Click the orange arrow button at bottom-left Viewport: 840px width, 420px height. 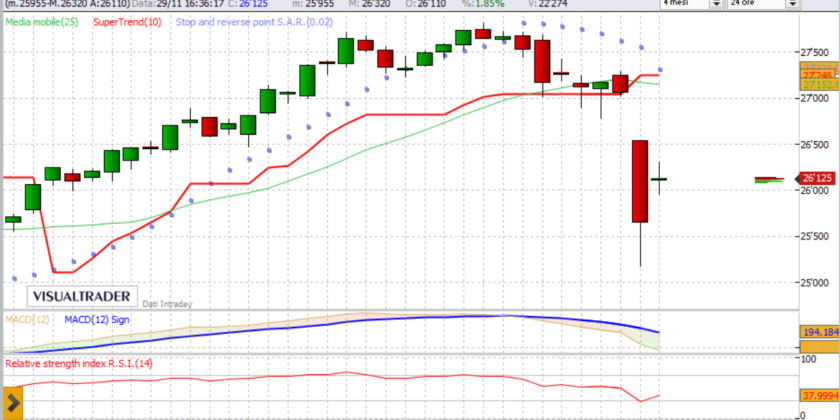11,401
